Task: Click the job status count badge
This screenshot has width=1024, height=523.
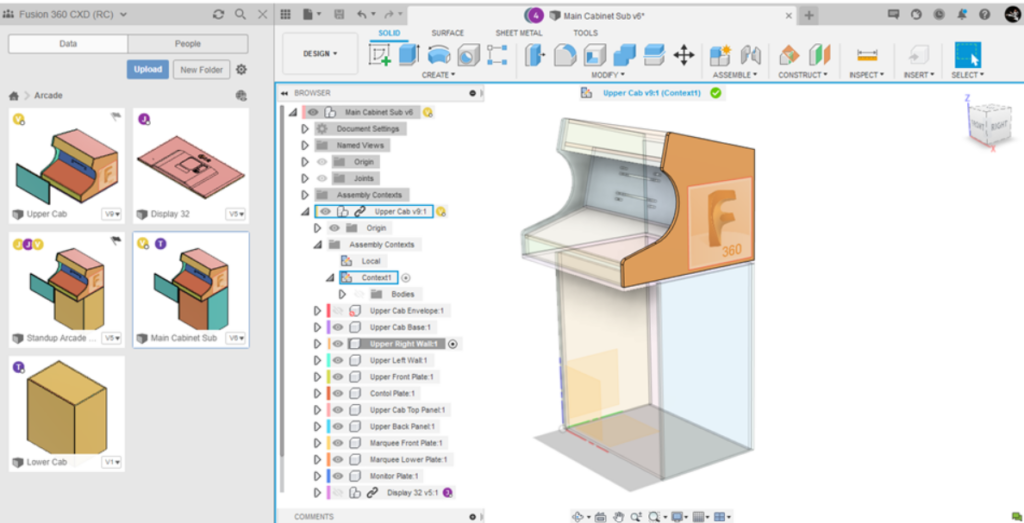Action: [536, 15]
